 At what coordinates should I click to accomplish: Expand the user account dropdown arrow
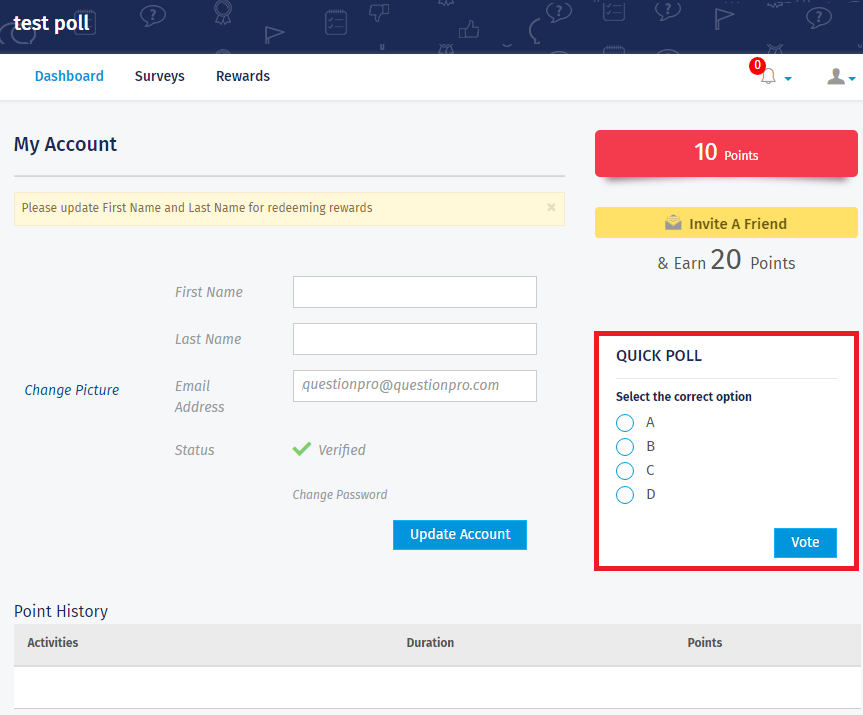852,79
